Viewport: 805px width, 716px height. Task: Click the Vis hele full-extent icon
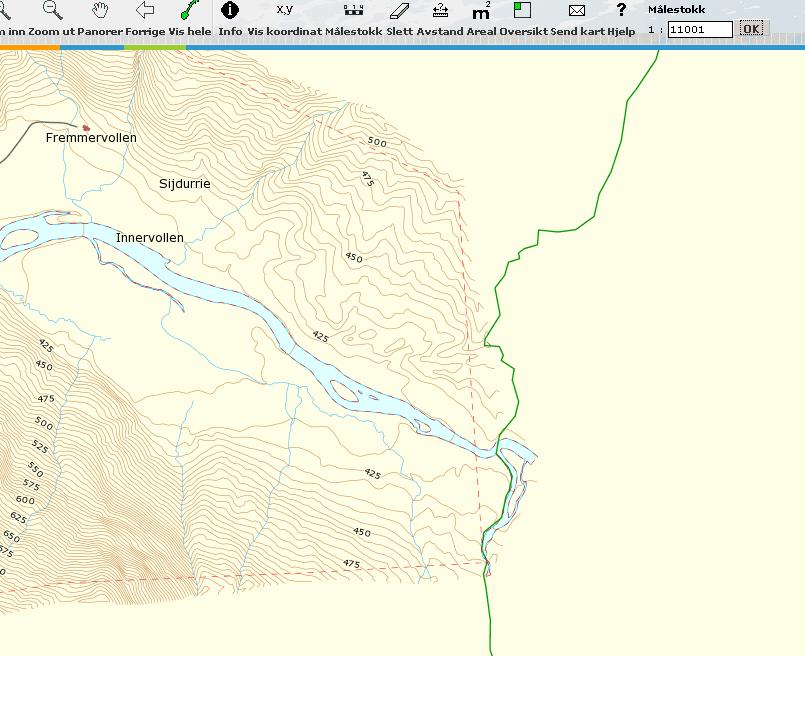188,11
